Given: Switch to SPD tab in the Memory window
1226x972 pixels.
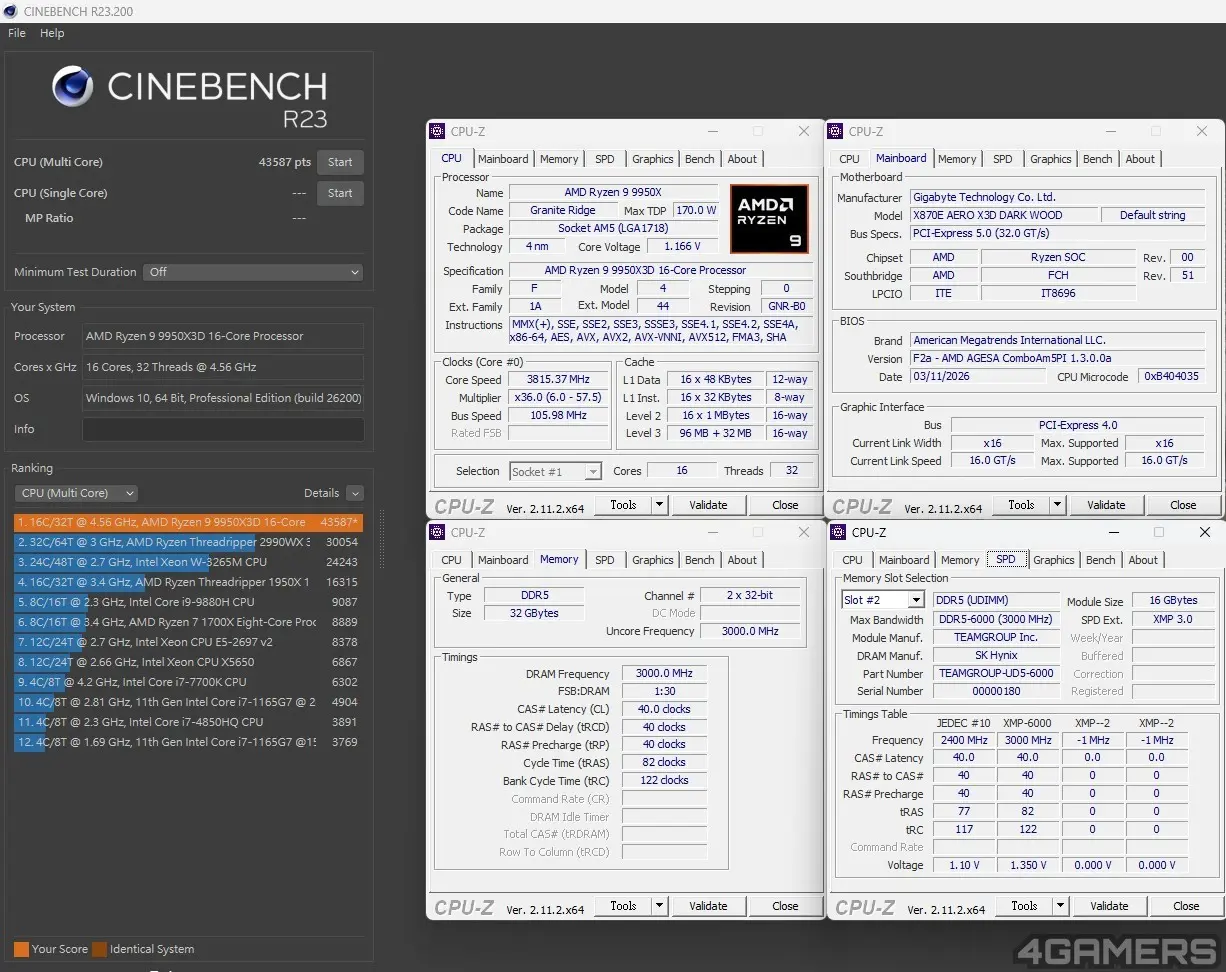Looking at the screenshot, I should pos(605,560).
